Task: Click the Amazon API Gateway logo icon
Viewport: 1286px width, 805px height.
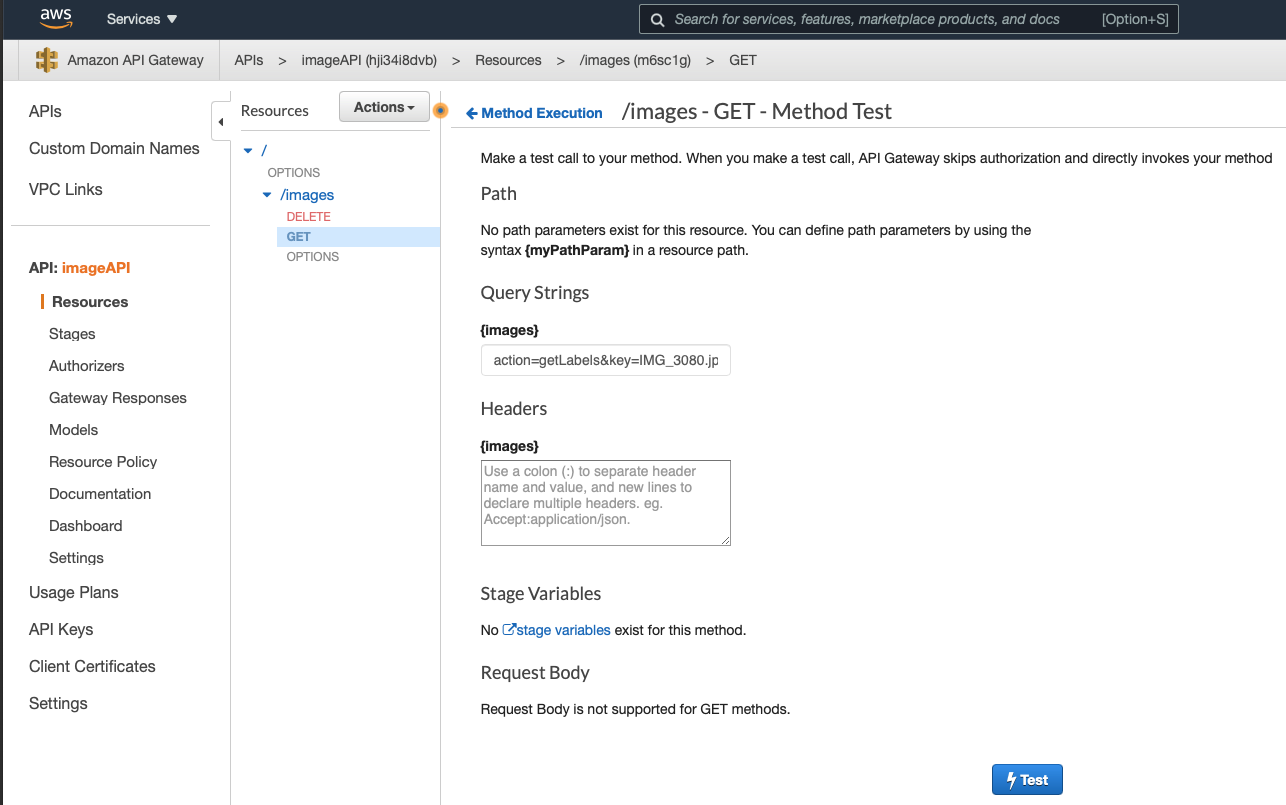Action: click(x=47, y=60)
